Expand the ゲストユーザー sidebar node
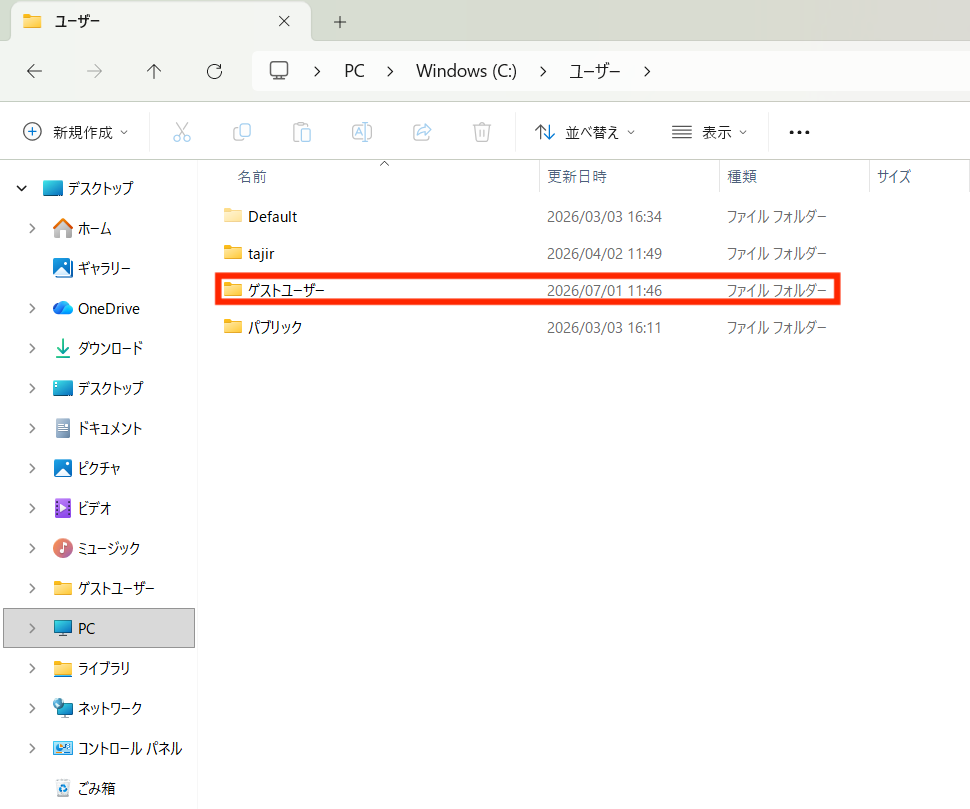This screenshot has height=809, width=970. tap(32, 588)
